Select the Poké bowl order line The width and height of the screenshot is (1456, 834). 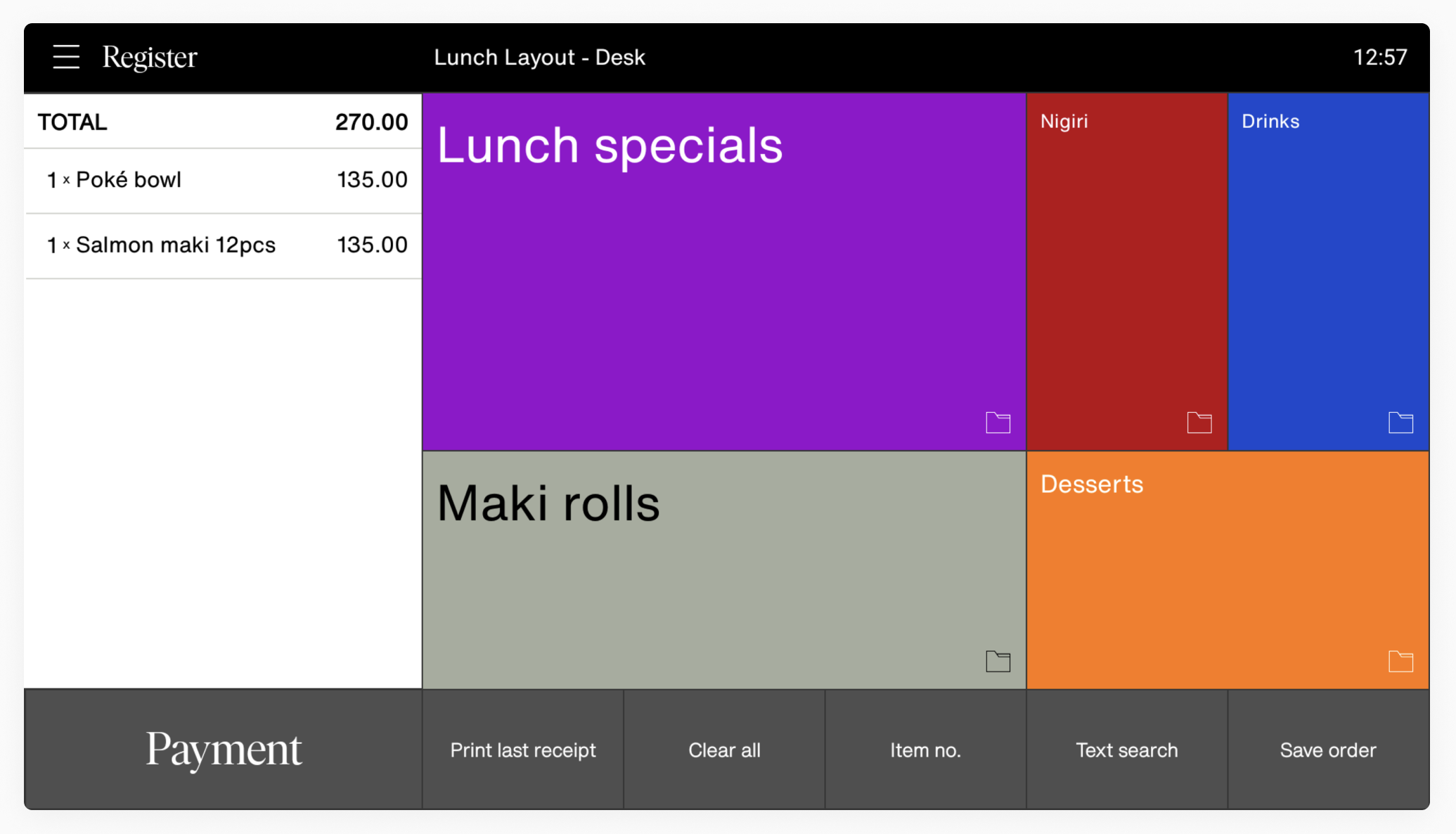point(223,180)
